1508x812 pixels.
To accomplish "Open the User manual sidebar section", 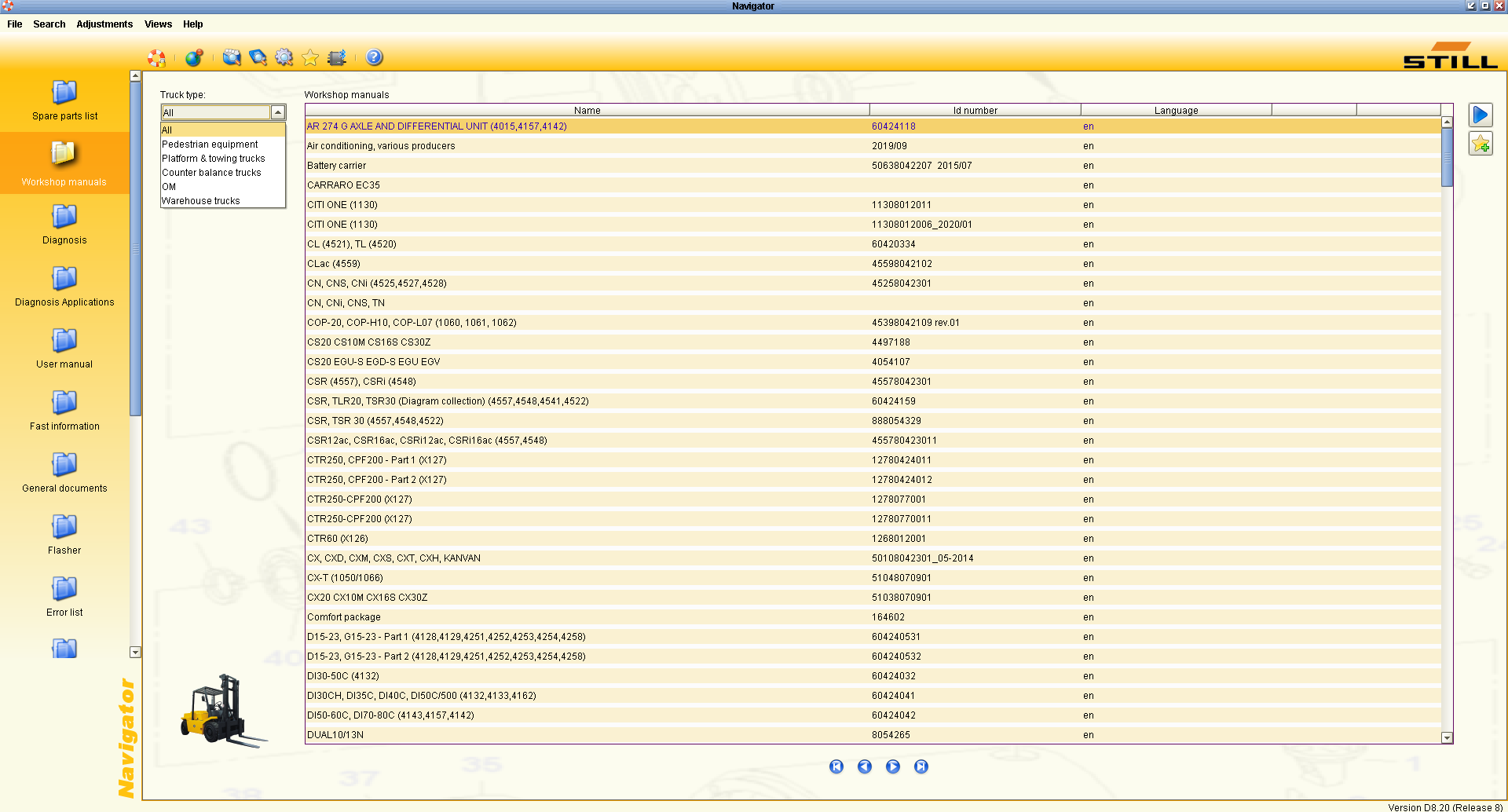I will [x=64, y=349].
